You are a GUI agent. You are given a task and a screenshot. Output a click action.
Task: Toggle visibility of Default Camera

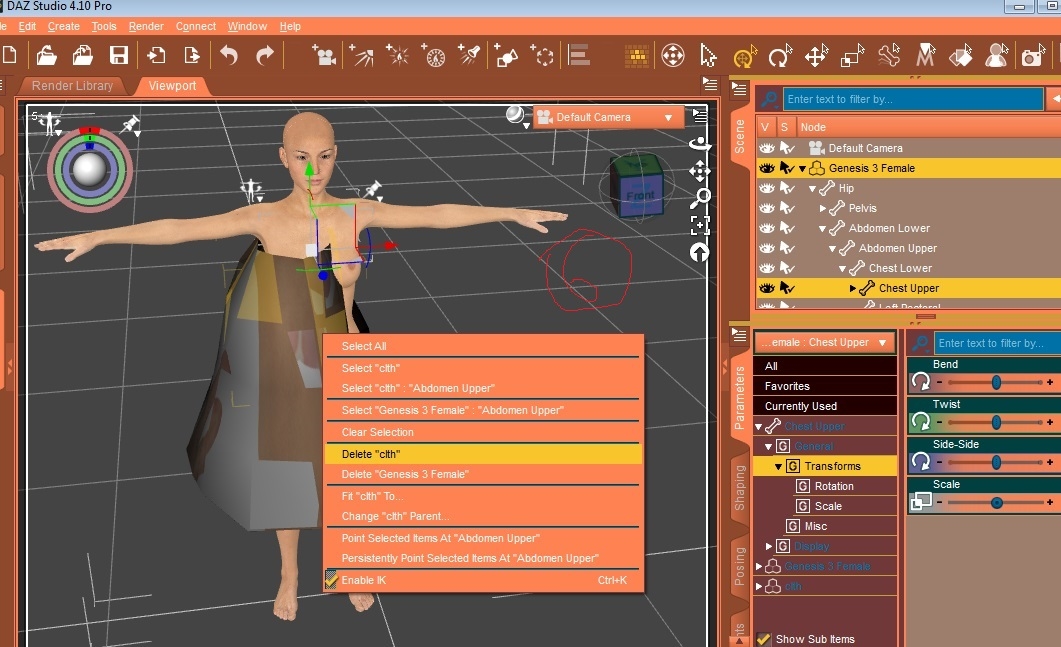pyautogui.click(x=767, y=148)
